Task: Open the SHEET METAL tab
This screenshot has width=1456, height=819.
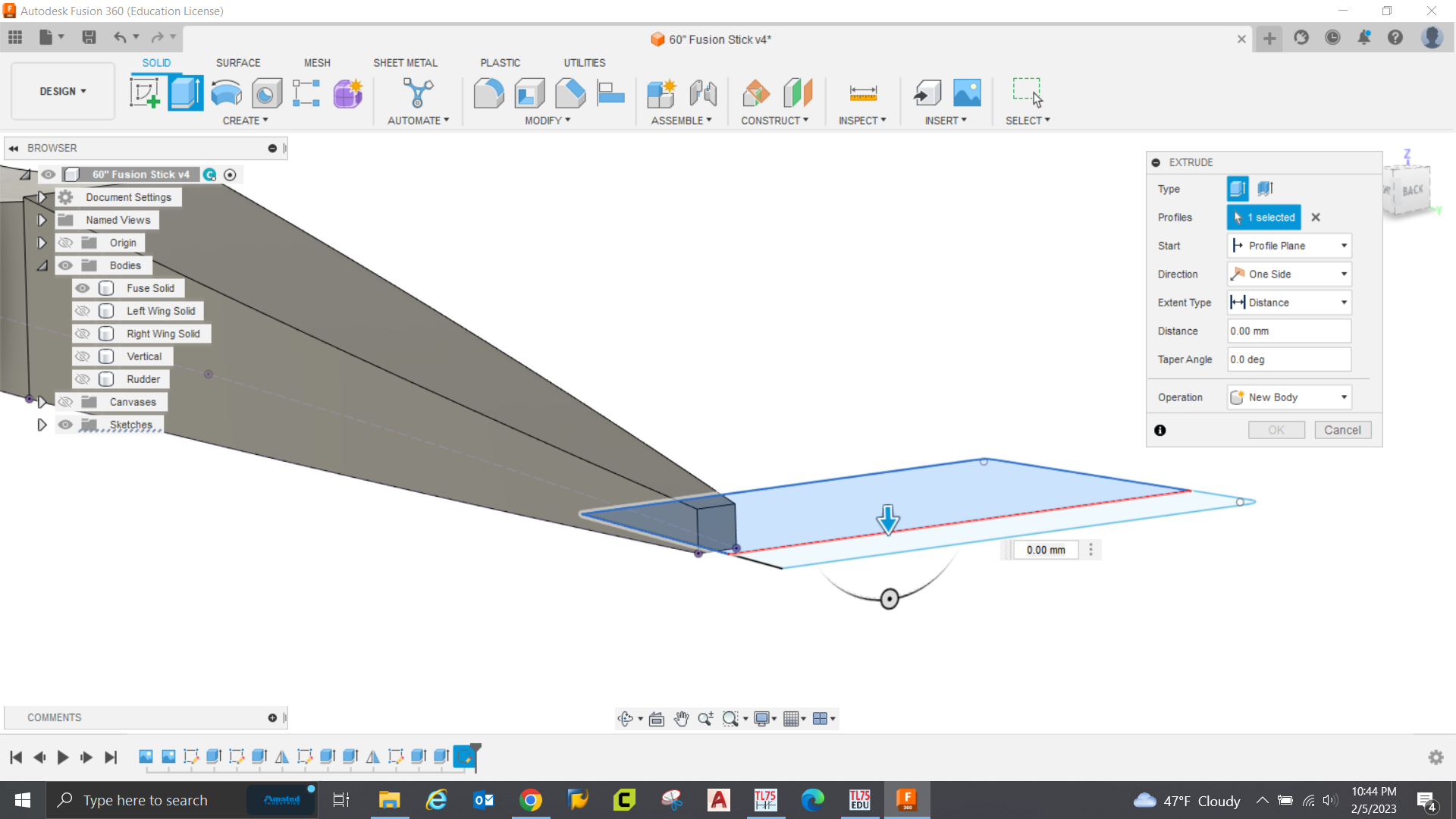Action: coord(405,63)
